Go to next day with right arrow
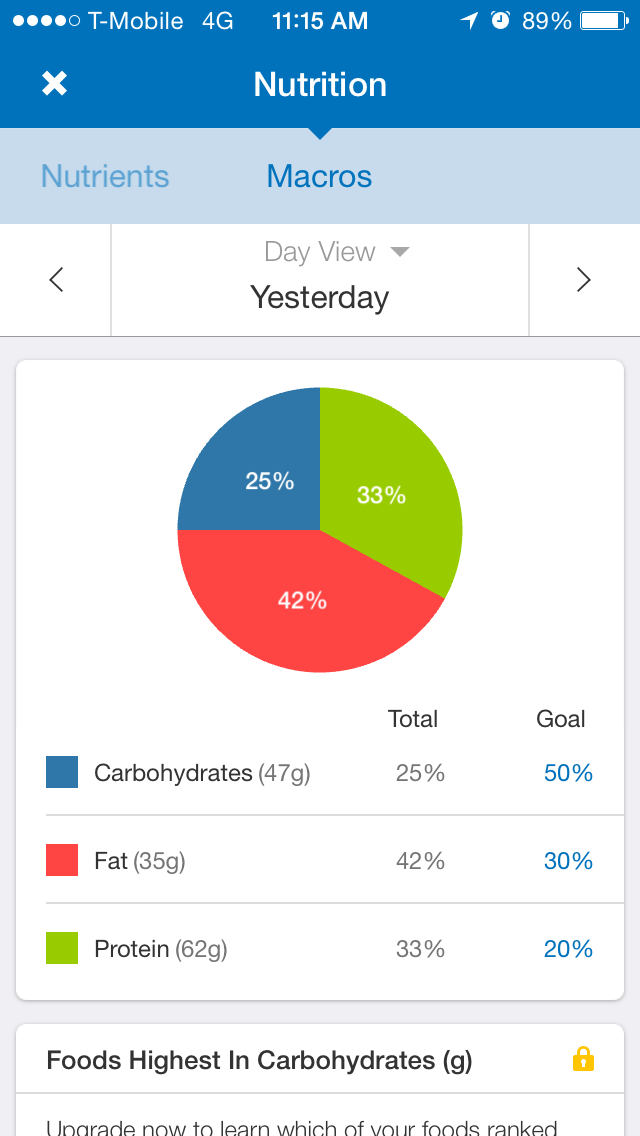The image size is (640, 1136). click(x=584, y=280)
